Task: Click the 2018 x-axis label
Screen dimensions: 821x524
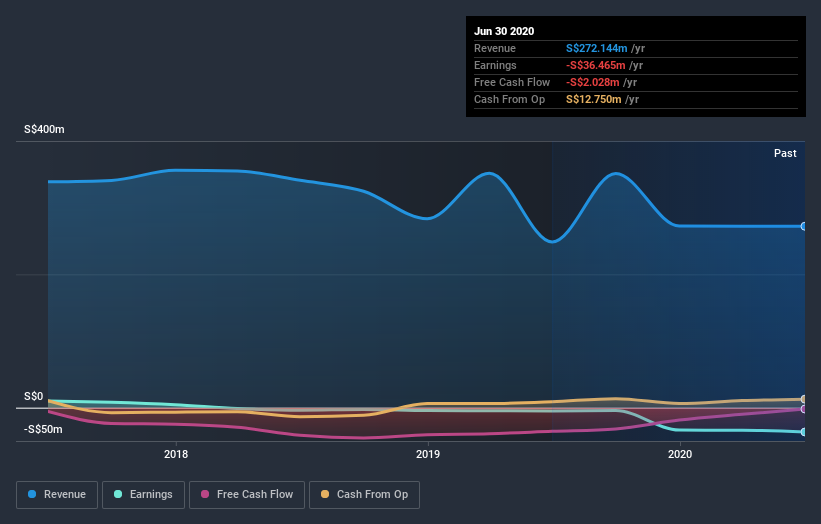Action: pyautogui.click(x=176, y=454)
